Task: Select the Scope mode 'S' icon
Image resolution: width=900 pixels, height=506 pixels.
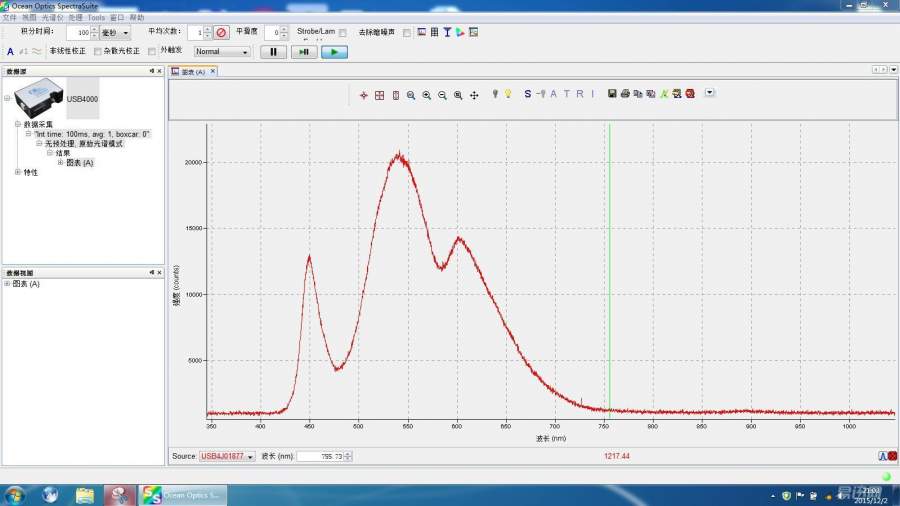Action: 527,94
